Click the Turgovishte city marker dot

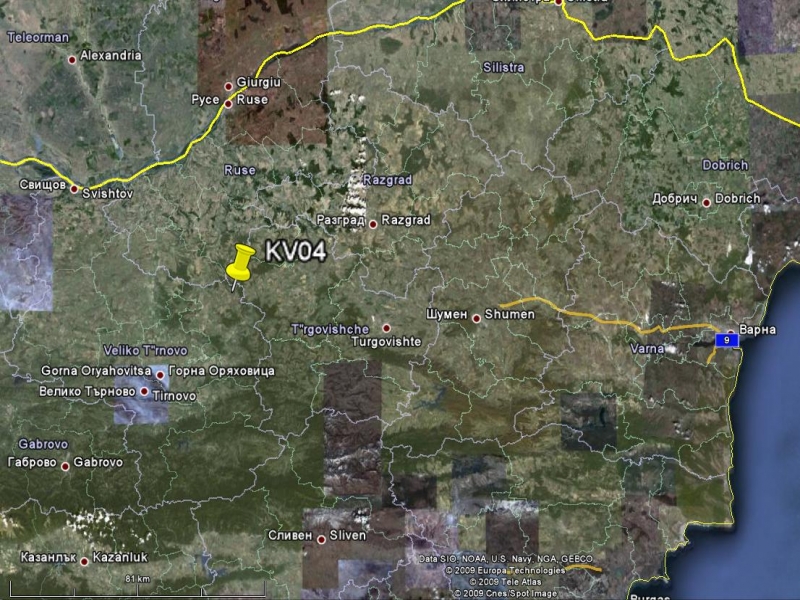[386, 328]
